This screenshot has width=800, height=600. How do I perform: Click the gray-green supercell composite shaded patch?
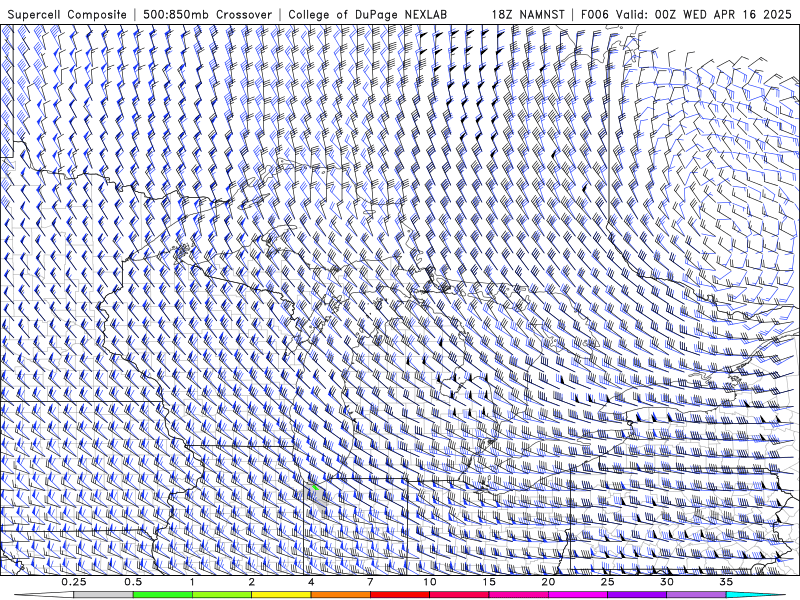point(316,495)
